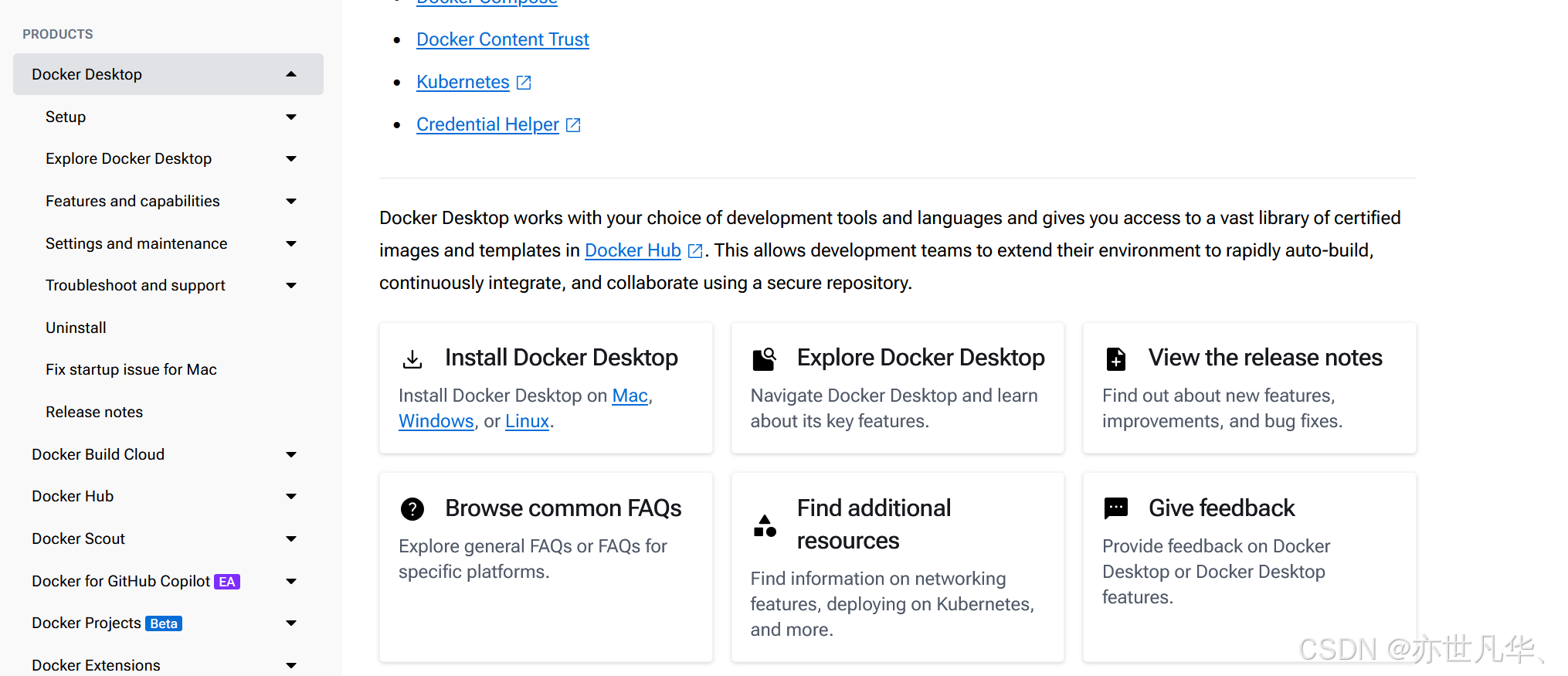The image size is (1568, 676).
Task: Collapse the Docker Desktop sidebar section
Action: click(x=291, y=74)
